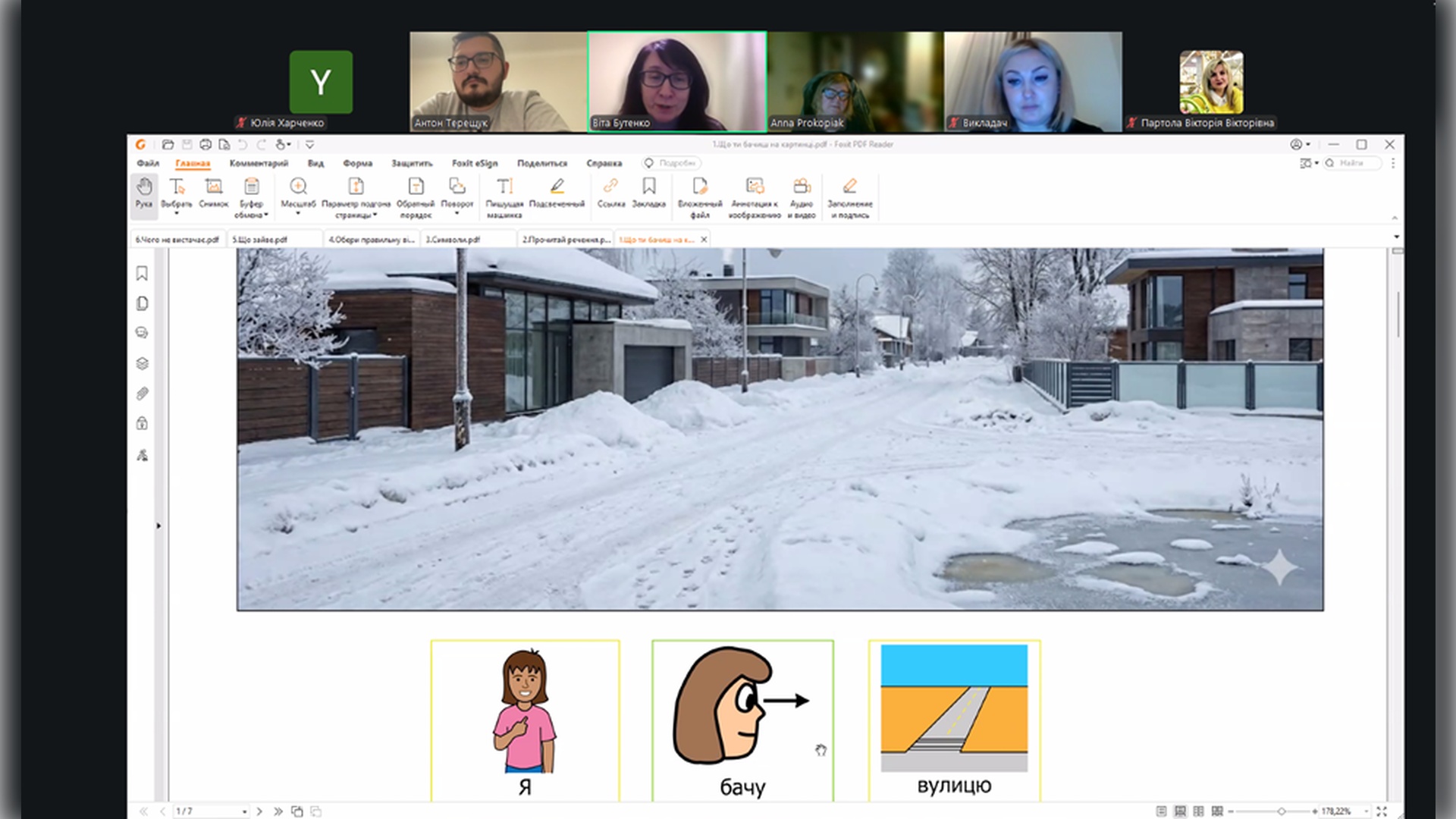Open the layers side panel icon
The image size is (1456, 819).
[x=142, y=363]
